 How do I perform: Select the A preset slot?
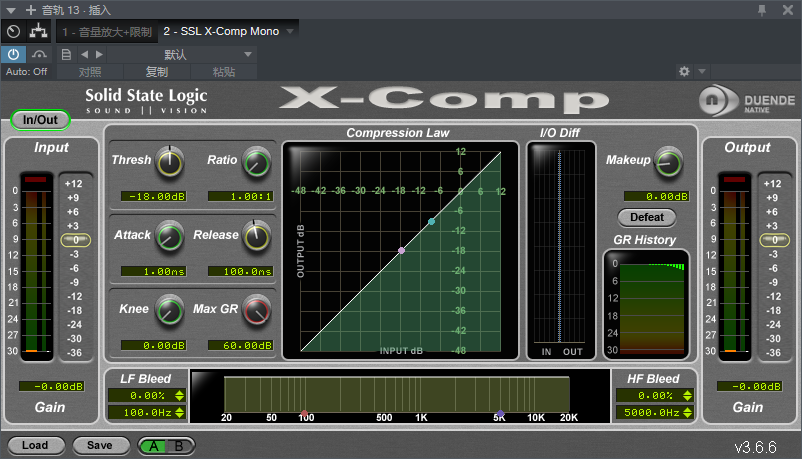click(153, 446)
